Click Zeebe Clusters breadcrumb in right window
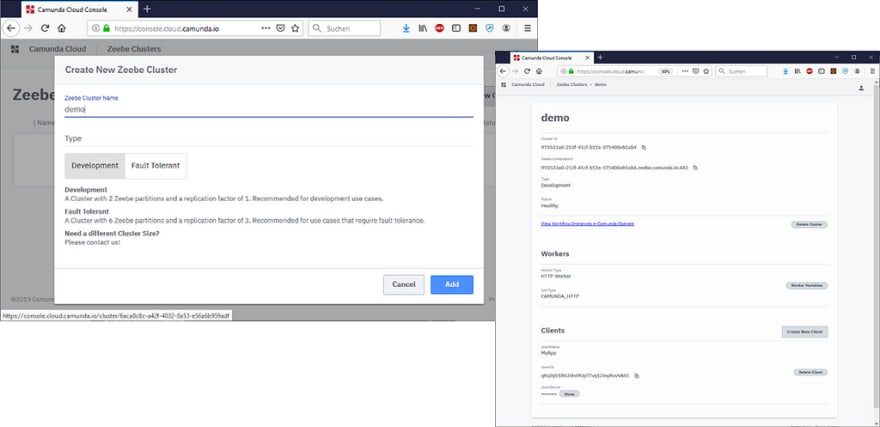880x427 pixels. pyautogui.click(x=571, y=84)
